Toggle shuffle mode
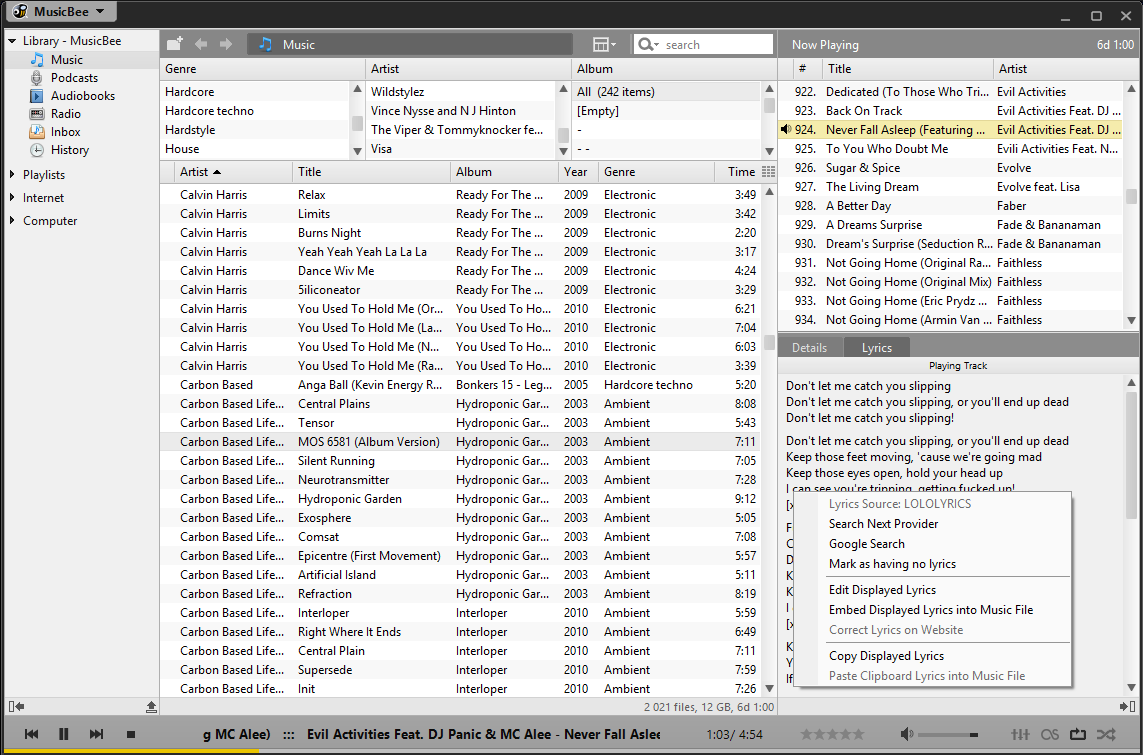 click(x=1106, y=734)
